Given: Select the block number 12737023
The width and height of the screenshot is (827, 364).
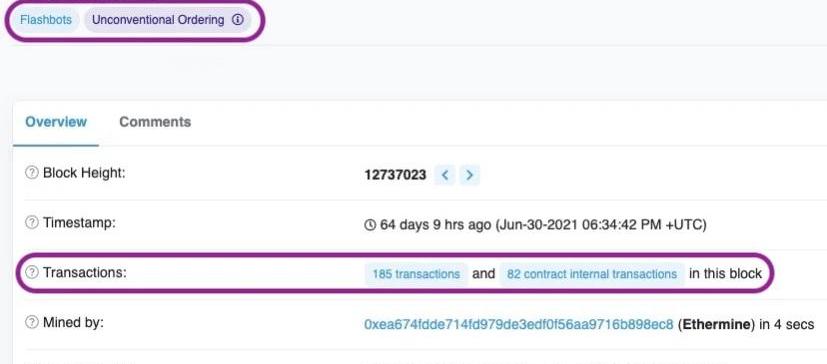Looking at the screenshot, I should [x=395, y=175].
